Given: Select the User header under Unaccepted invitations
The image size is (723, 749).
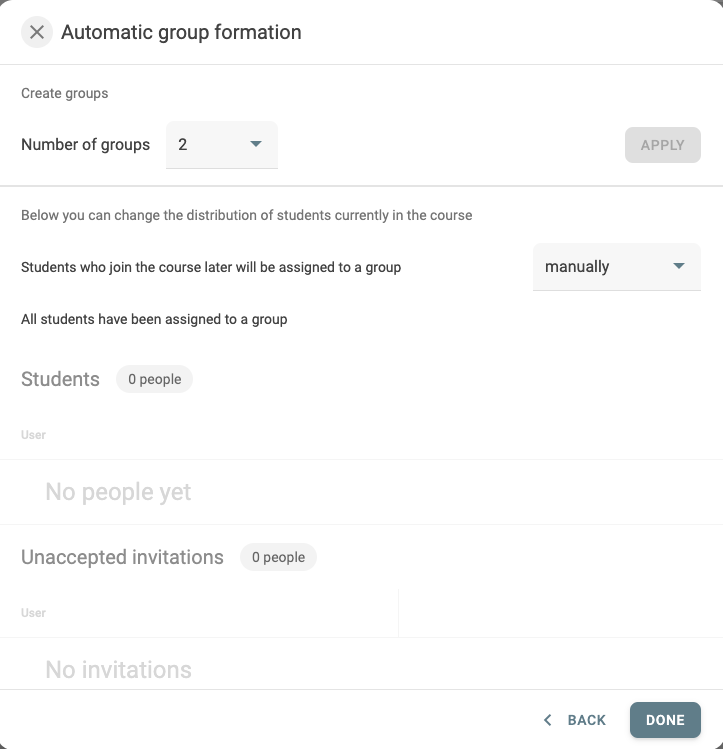Looking at the screenshot, I should coord(33,613).
